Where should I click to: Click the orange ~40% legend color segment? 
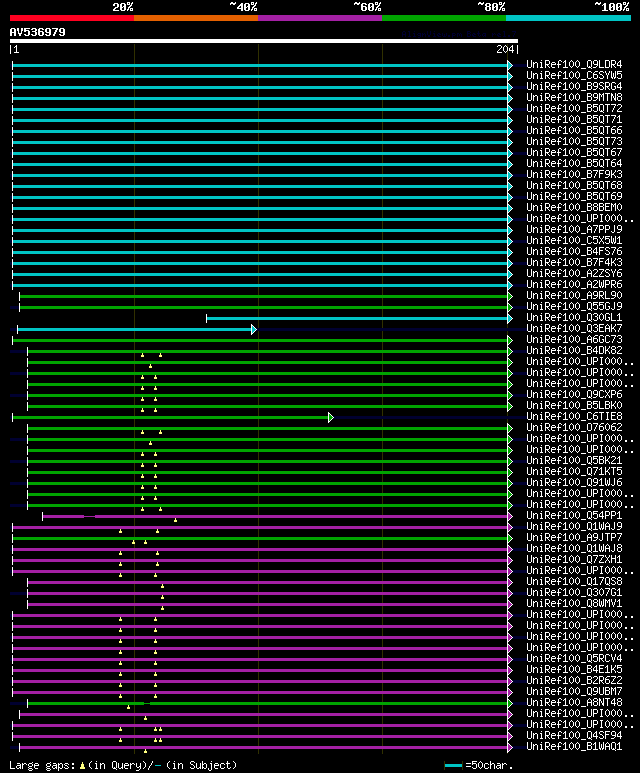(x=196, y=18)
